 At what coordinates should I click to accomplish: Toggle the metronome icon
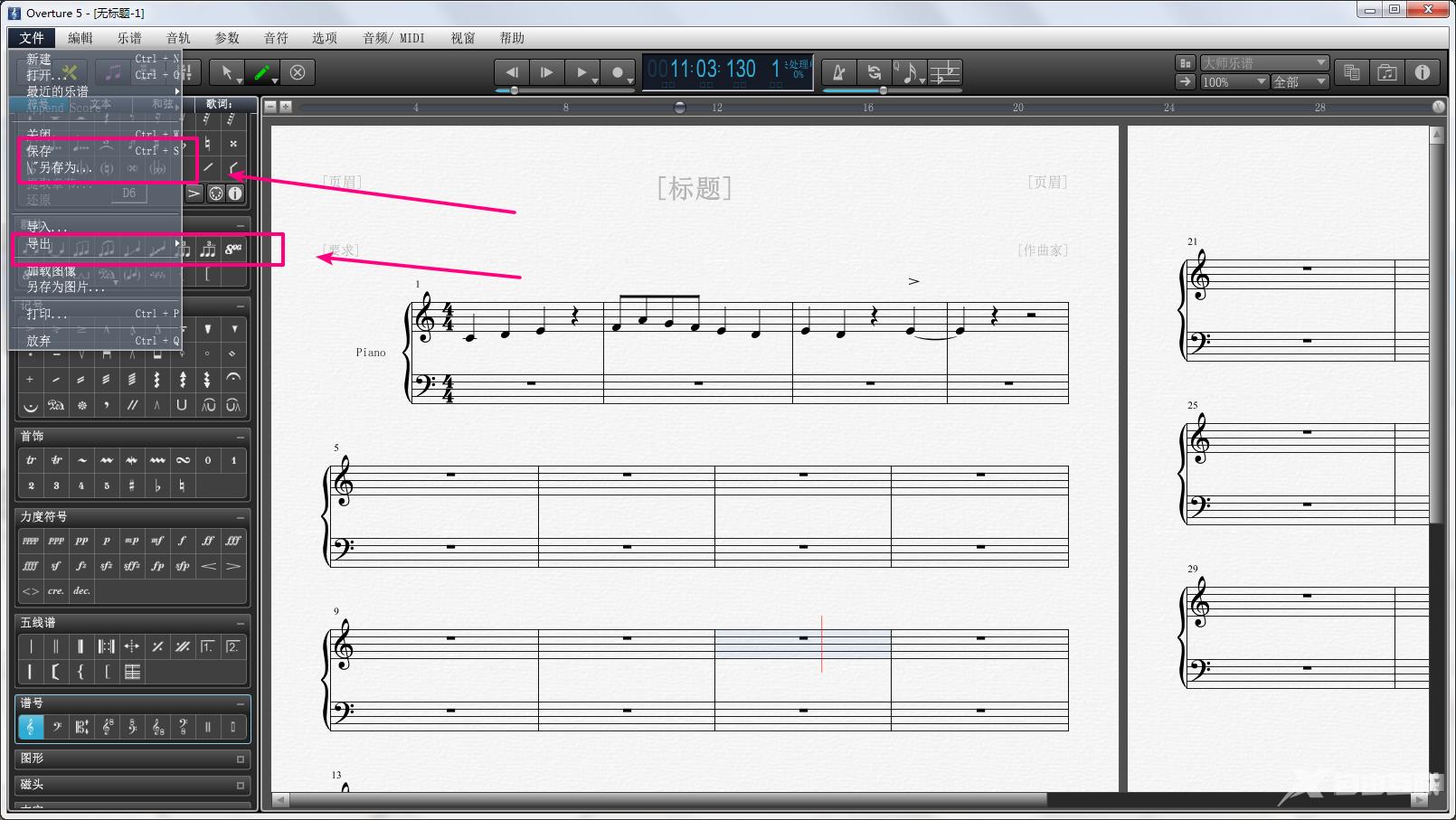coord(838,72)
